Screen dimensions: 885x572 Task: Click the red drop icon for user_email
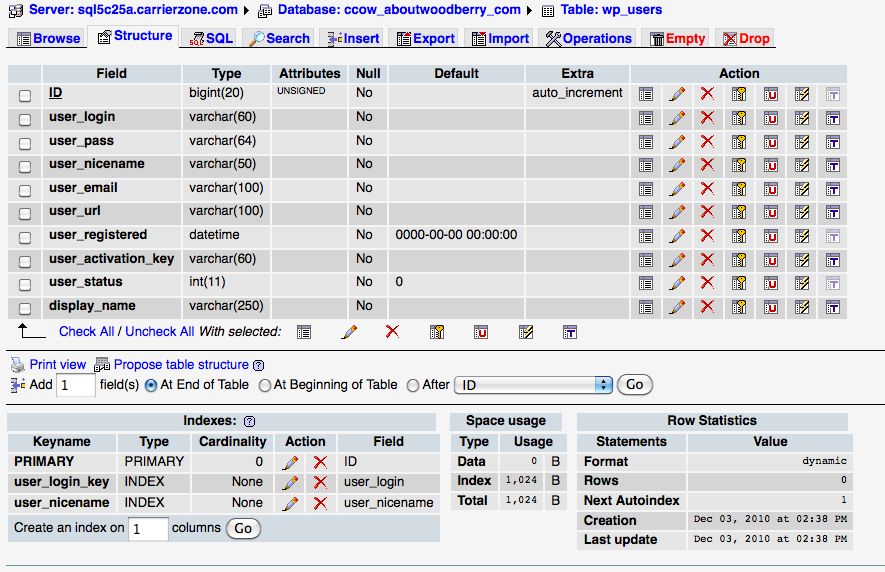707,188
